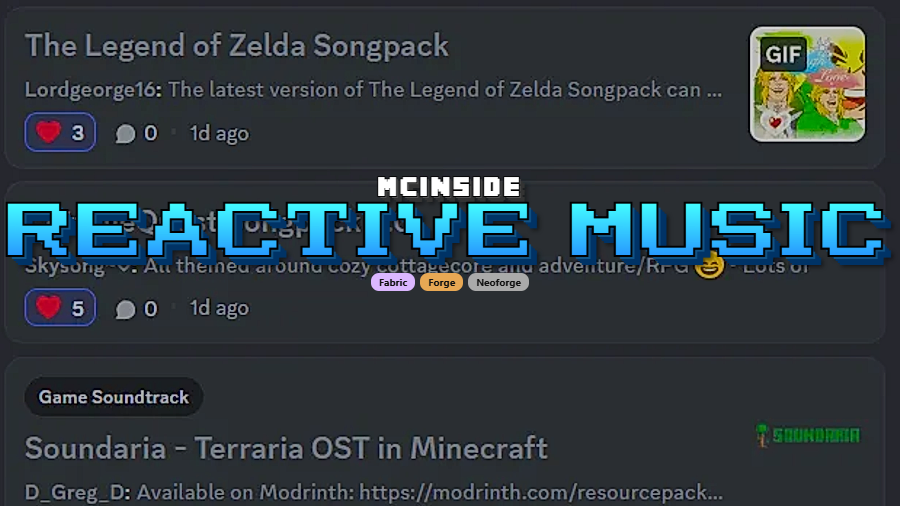900x506 pixels.
Task: Click the Reactive Music title banner
Action: 449,231
